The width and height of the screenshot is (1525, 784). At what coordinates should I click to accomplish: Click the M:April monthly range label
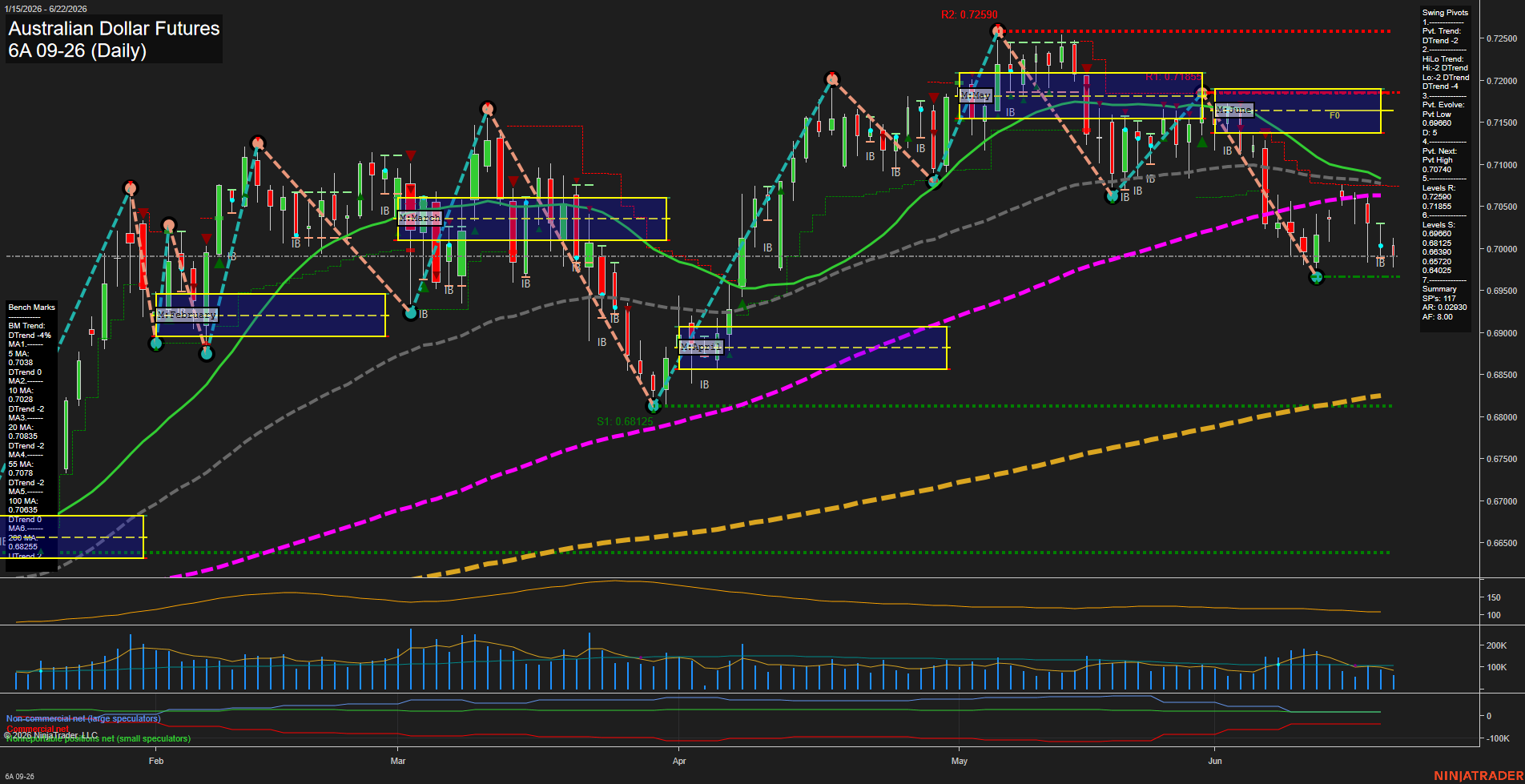click(x=701, y=347)
